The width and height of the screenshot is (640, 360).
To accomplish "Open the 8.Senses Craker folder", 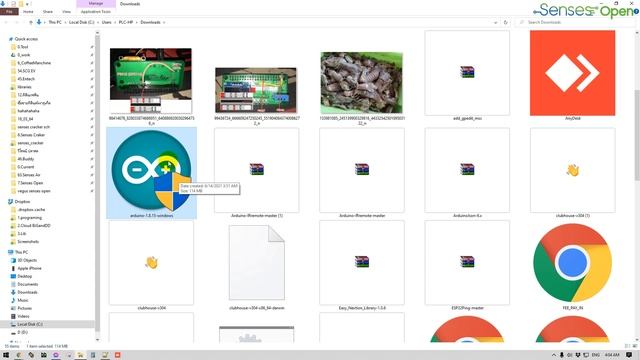I will (x=31, y=135).
